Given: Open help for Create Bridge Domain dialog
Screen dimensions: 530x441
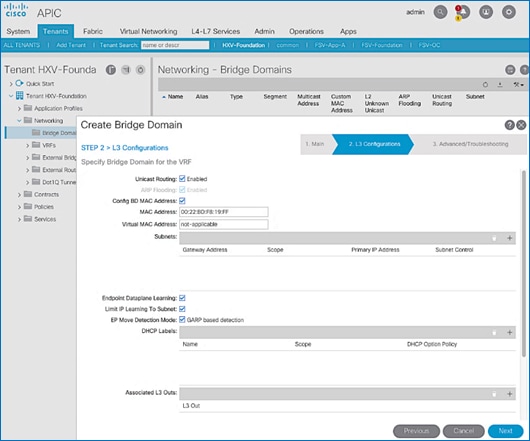Looking at the screenshot, I should (509, 125).
